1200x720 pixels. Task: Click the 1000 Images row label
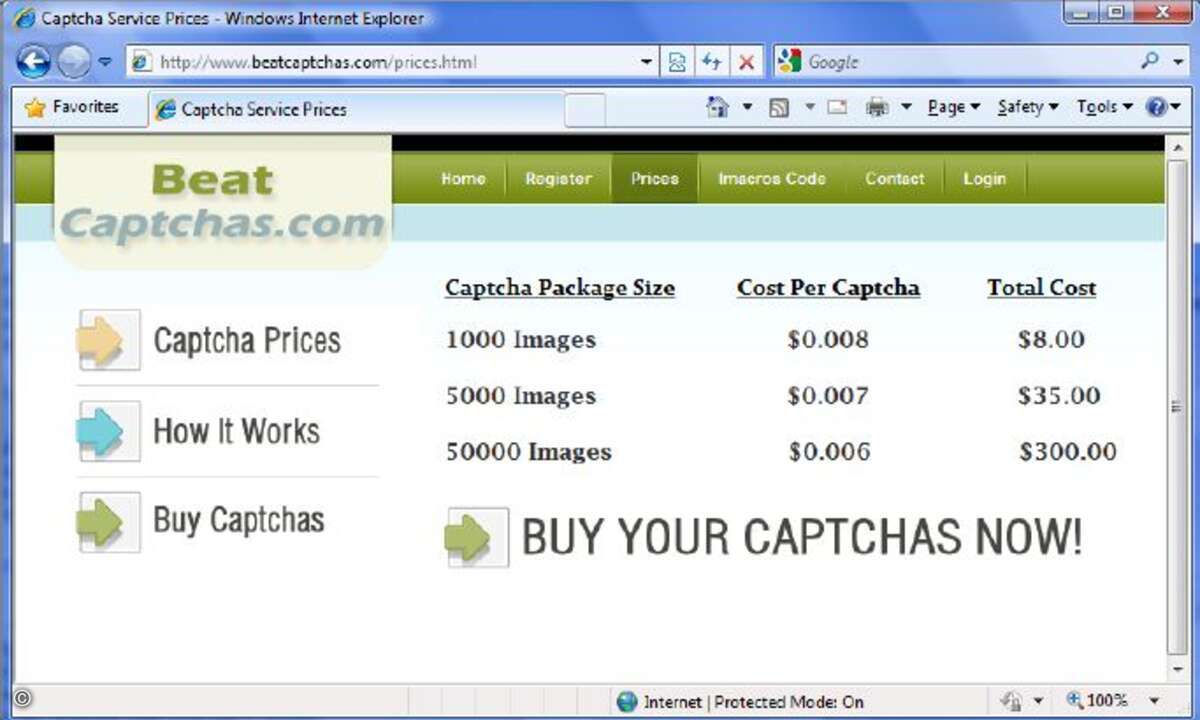pos(521,340)
